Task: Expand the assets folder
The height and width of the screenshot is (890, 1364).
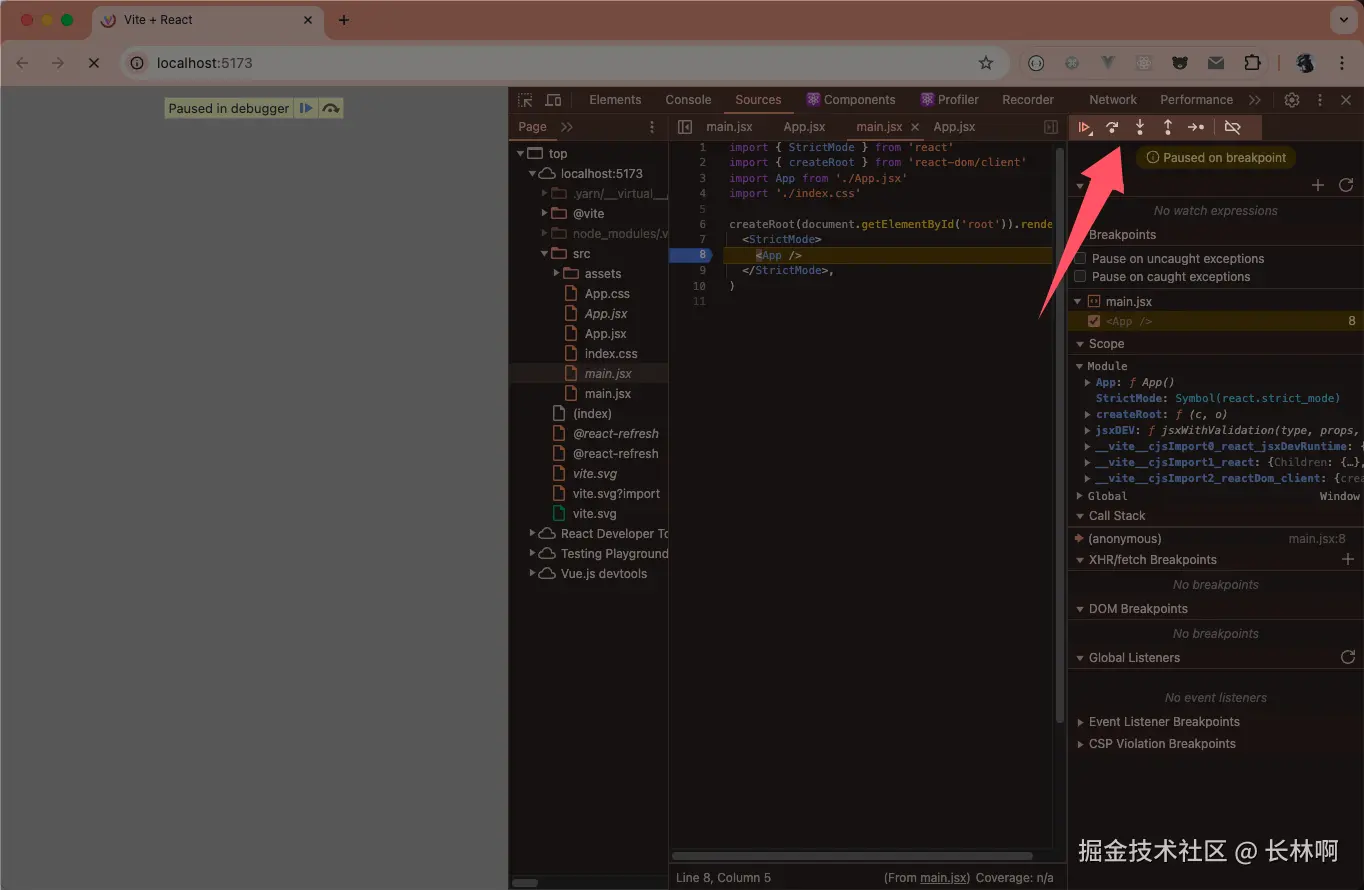Action: pyautogui.click(x=557, y=273)
